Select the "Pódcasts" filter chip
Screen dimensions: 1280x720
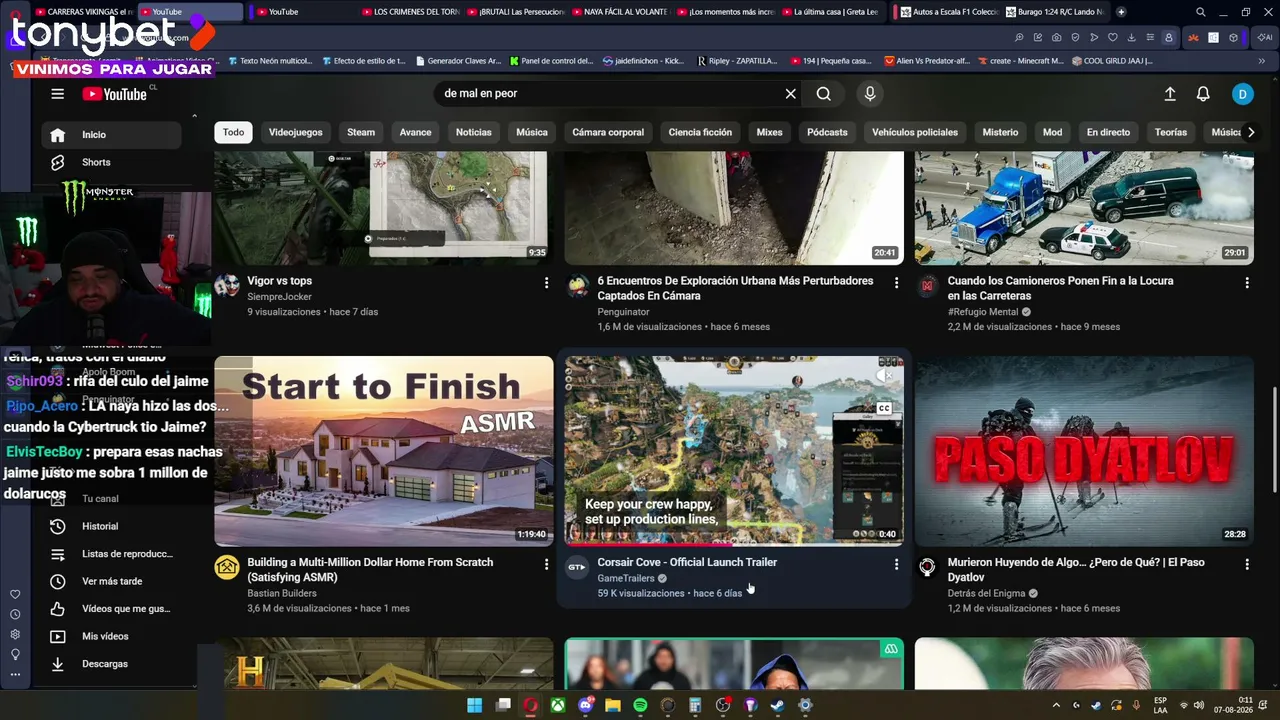(827, 132)
